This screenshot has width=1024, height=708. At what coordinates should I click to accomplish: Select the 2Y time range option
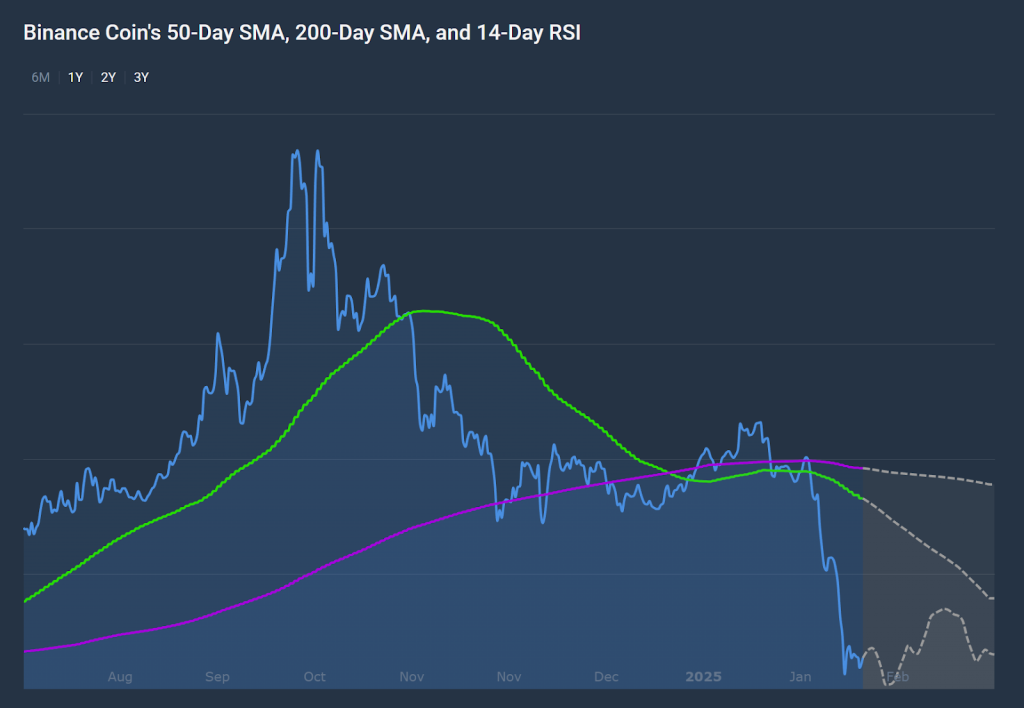click(x=107, y=76)
